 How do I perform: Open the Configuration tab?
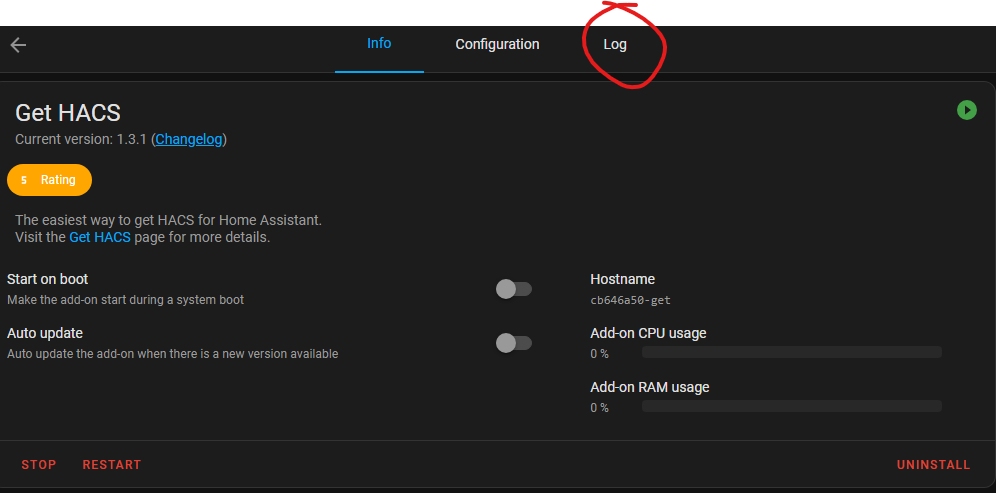point(497,44)
